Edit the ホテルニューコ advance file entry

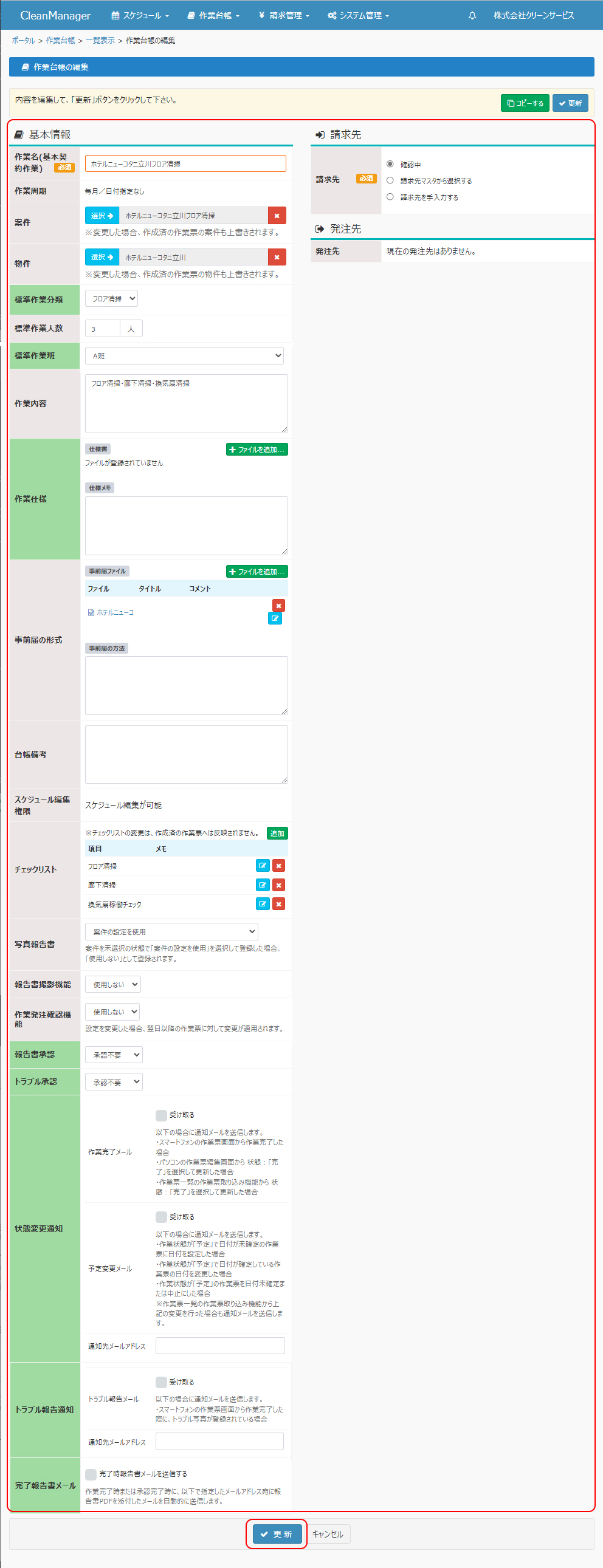click(275, 618)
